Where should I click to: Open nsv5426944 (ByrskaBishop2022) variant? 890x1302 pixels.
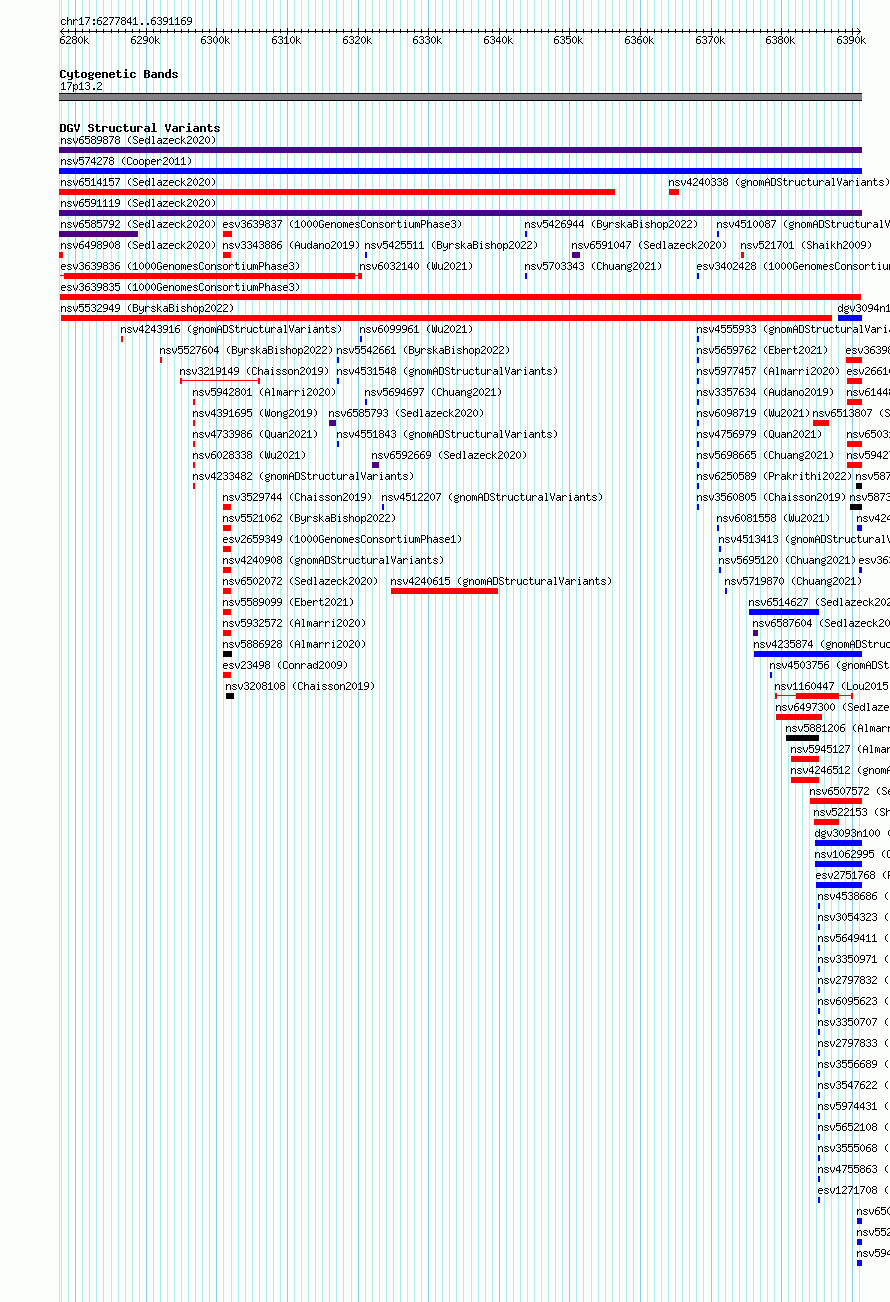611,224
